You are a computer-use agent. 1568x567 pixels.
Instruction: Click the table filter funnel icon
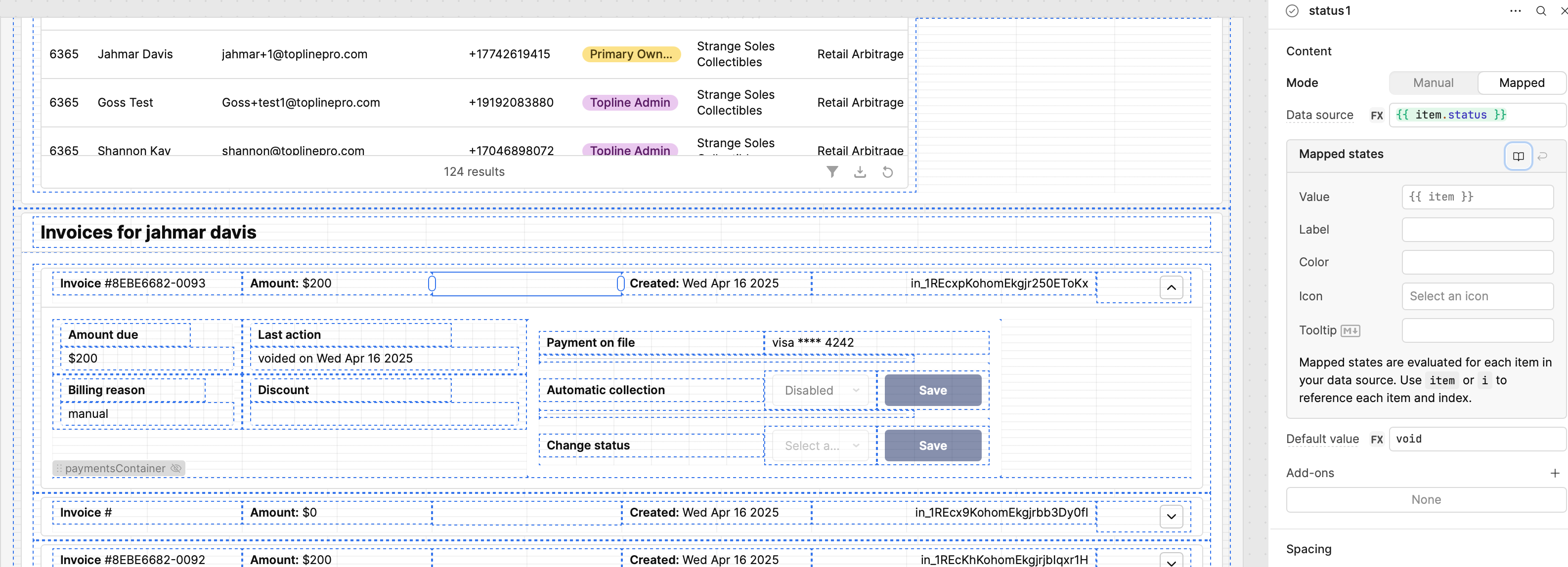tap(832, 172)
